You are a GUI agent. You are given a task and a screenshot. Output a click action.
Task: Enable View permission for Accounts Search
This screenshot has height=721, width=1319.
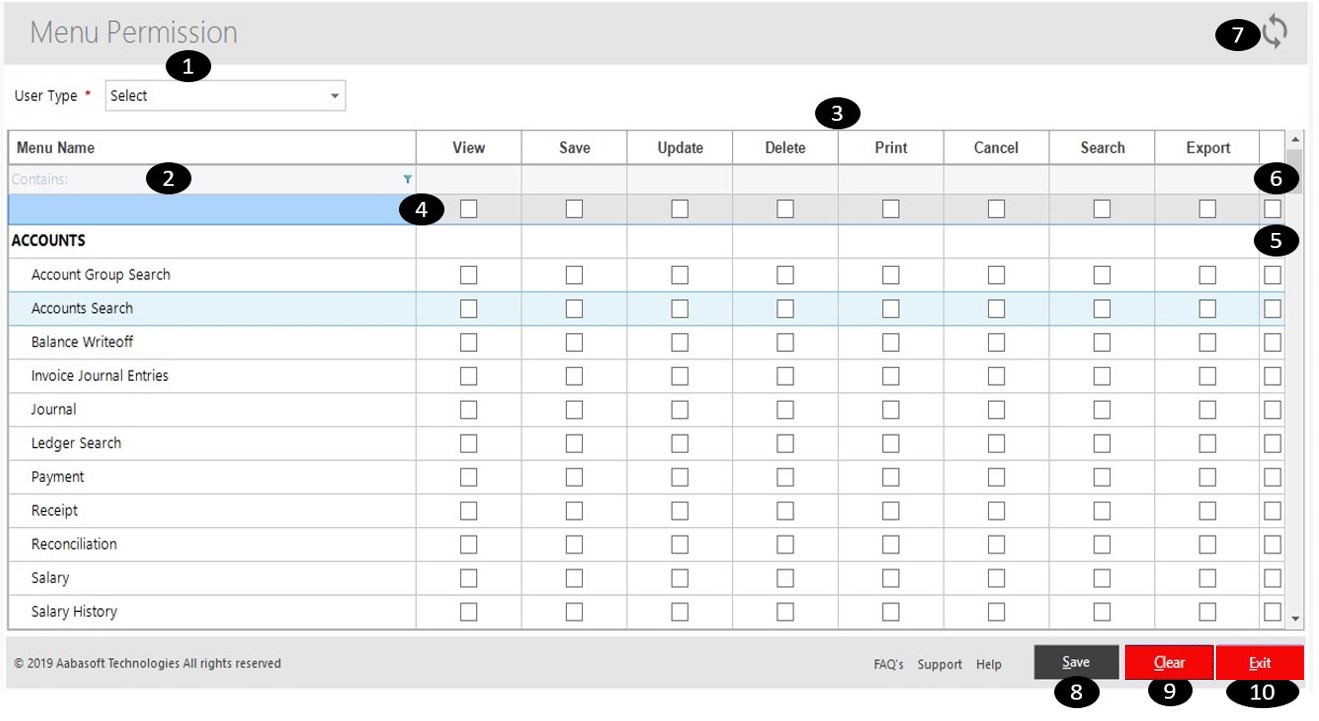[x=470, y=308]
